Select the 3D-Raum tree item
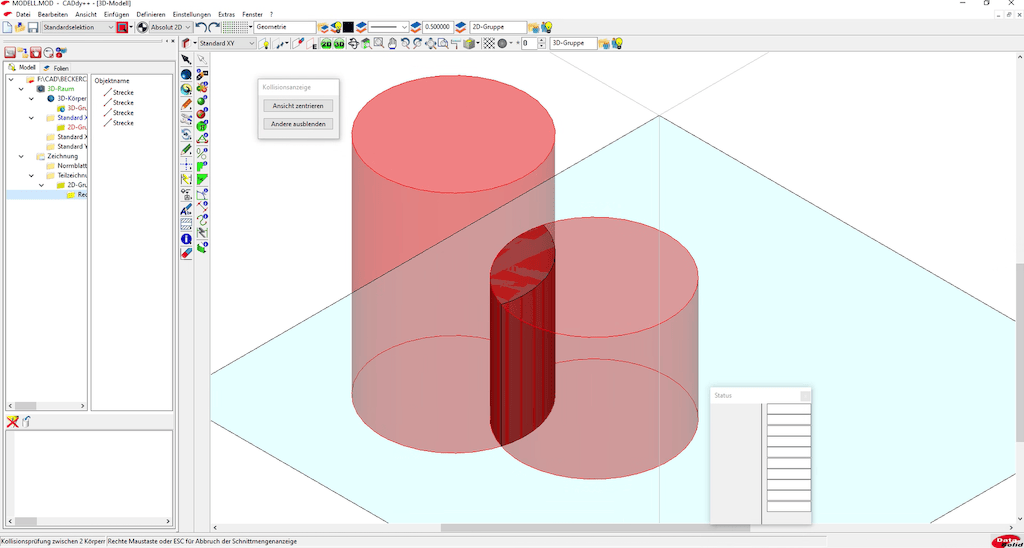The image size is (1024, 548). click(61, 88)
